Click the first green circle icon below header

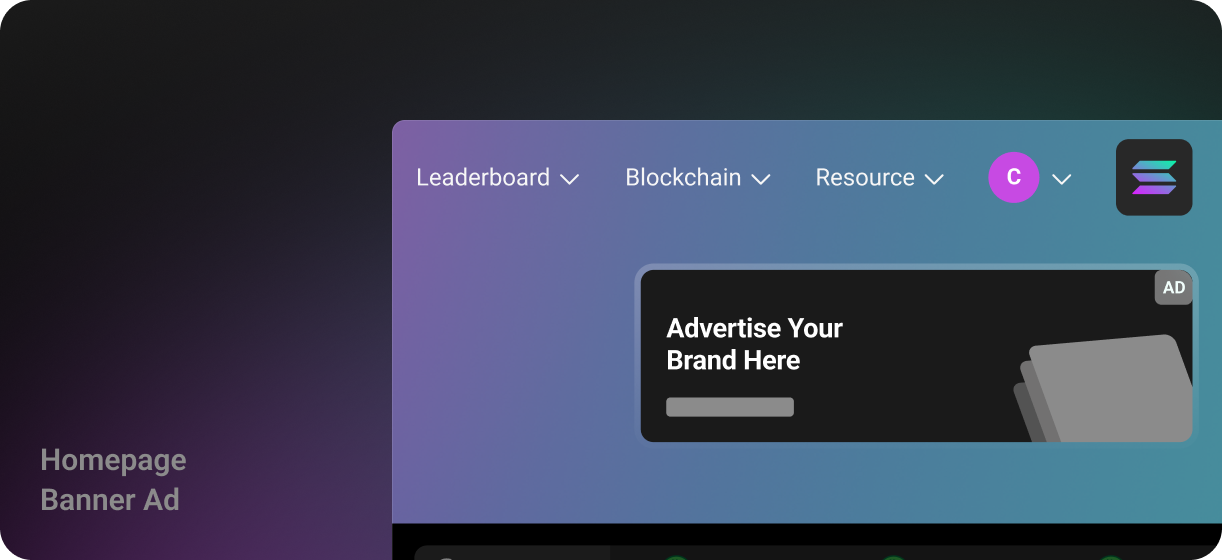676,556
